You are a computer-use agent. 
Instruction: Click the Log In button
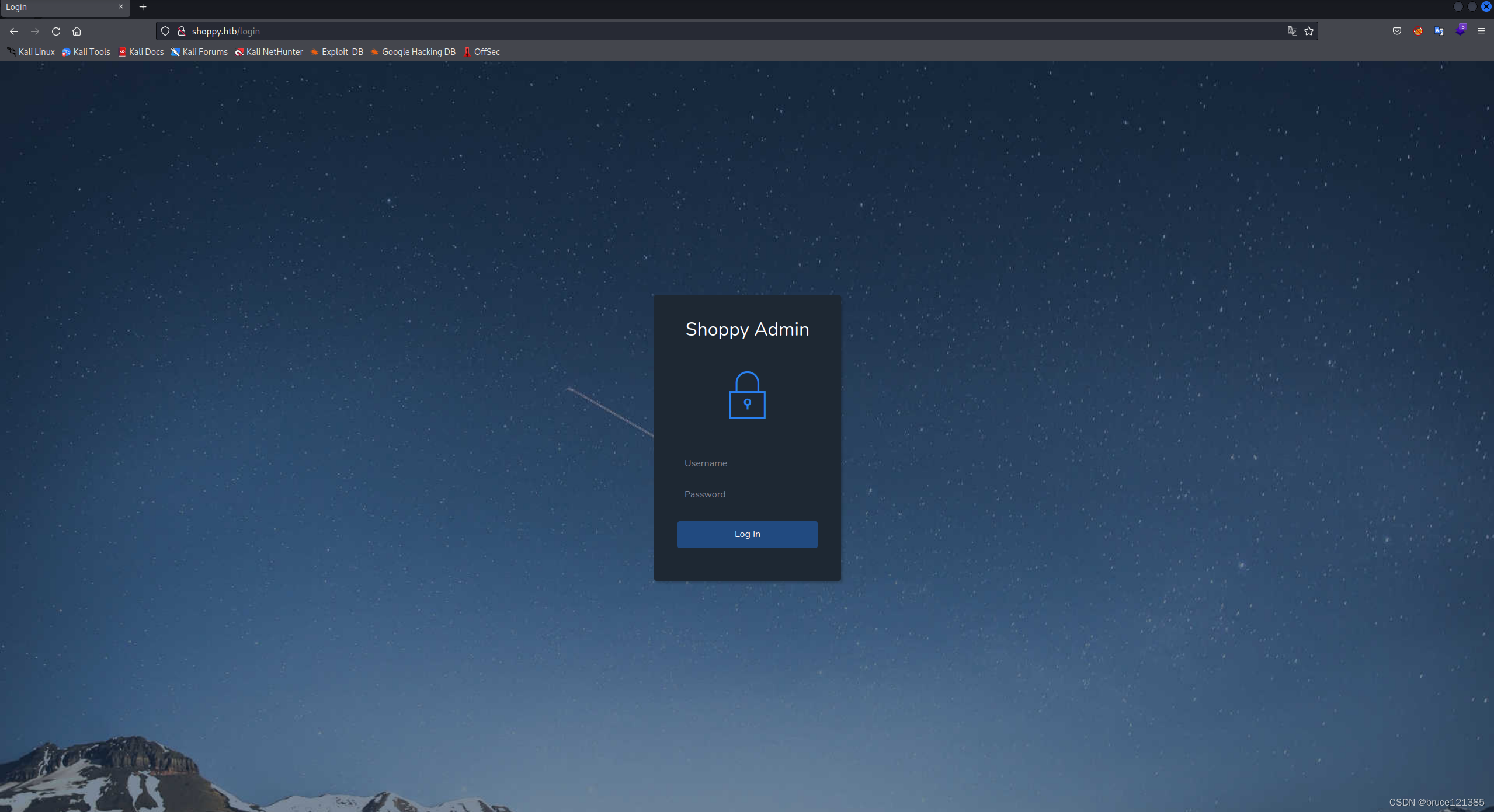[x=747, y=534]
